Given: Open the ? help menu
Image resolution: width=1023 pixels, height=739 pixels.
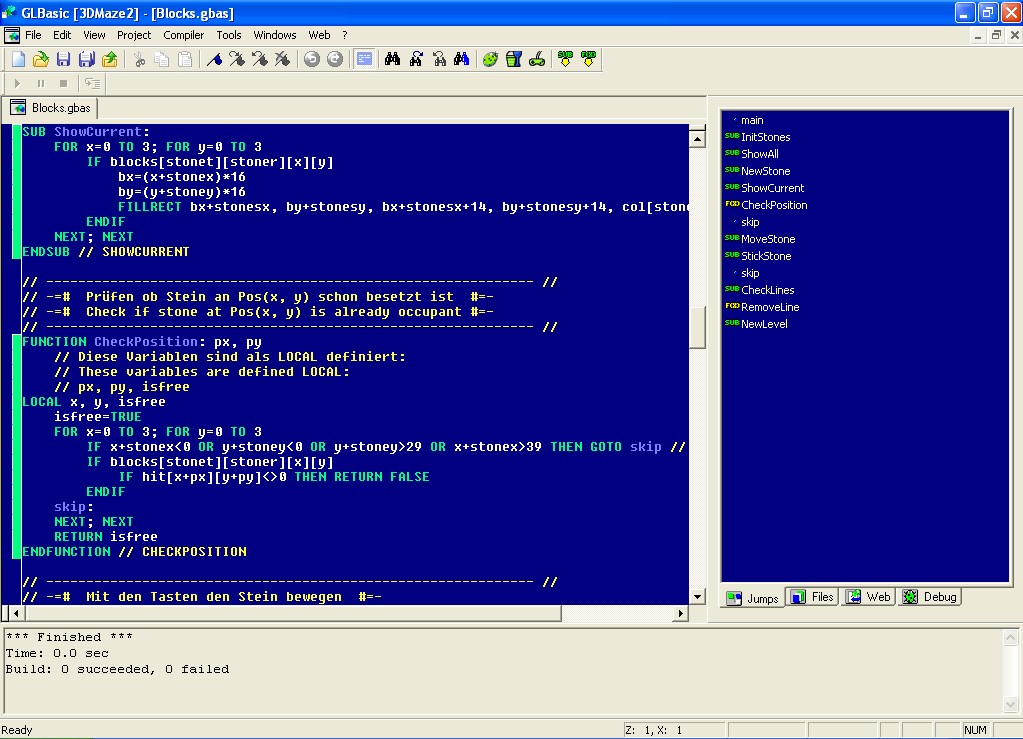Looking at the screenshot, I should click(344, 35).
